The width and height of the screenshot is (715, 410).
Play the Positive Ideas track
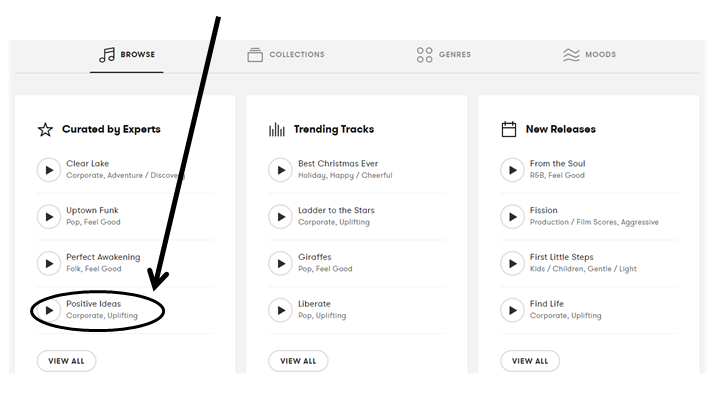pos(49,310)
